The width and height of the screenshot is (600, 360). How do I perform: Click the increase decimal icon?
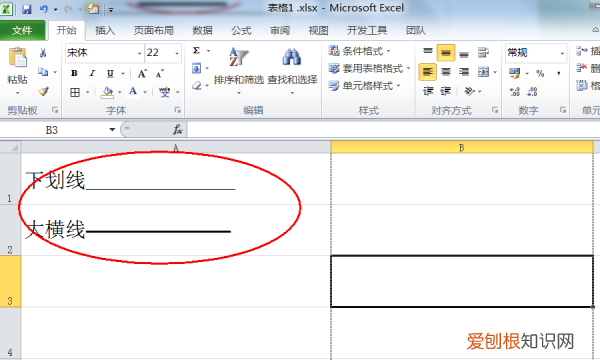pyautogui.click(x=515, y=91)
